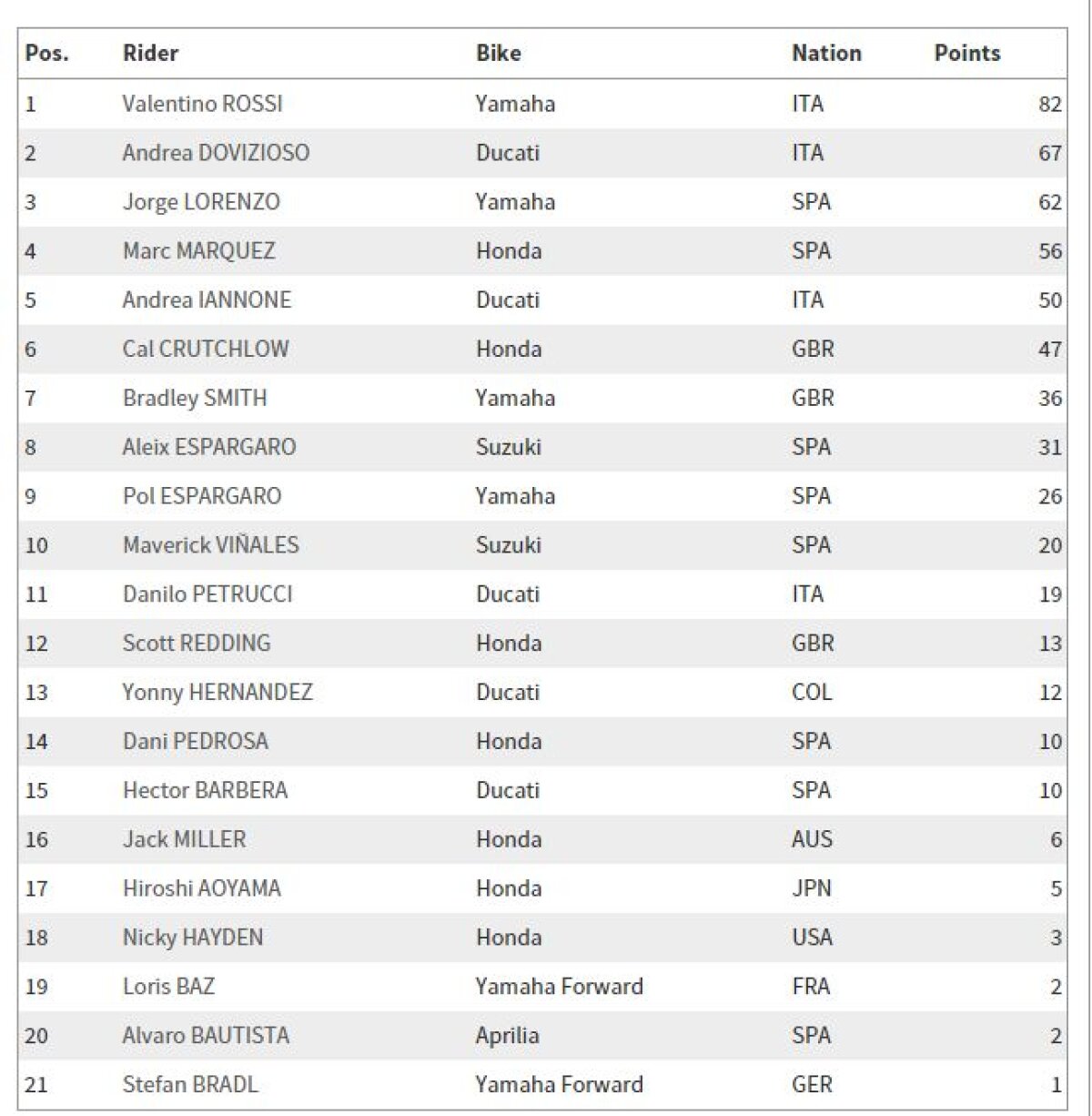Viewport: 1092px width, 1116px height.
Task: Select Cal CRUTCHLOW rider name
Action: click(206, 349)
